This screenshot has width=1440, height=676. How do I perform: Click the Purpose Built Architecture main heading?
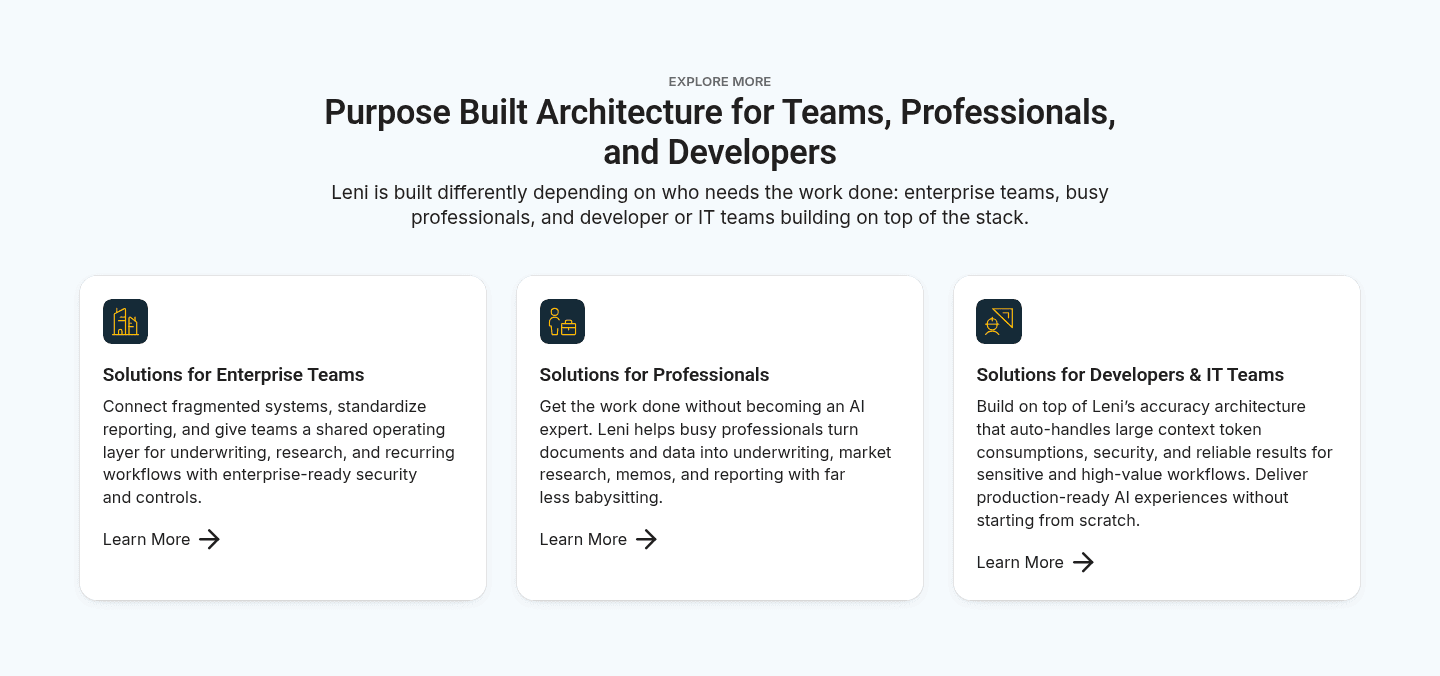tap(720, 131)
